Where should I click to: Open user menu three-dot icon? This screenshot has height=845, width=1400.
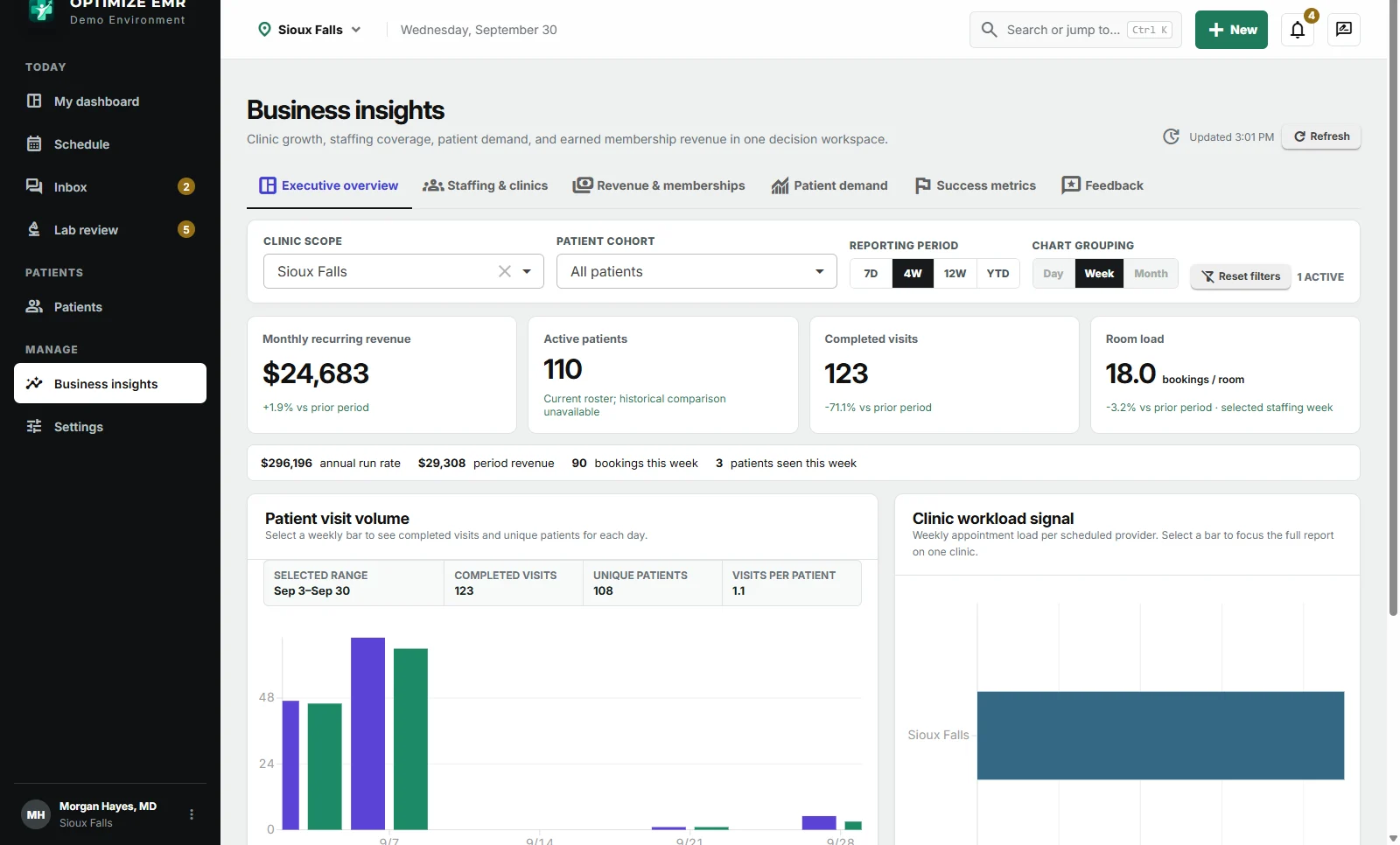(192, 814)
